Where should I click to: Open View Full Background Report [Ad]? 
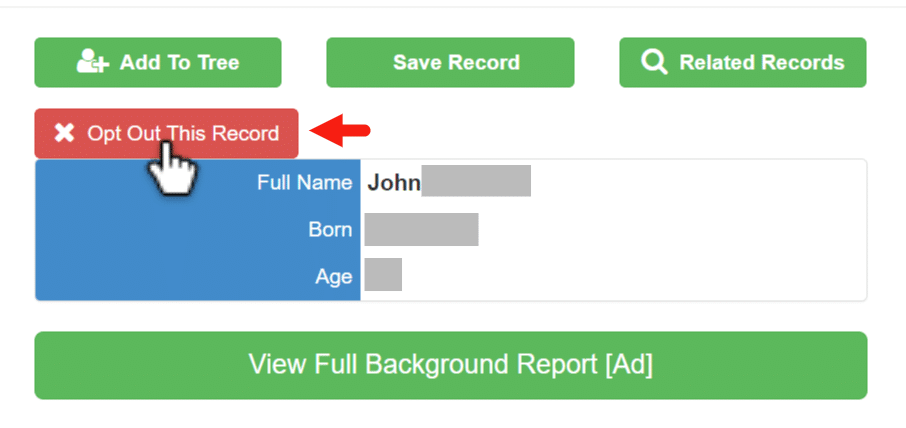[x=450, y=365]
